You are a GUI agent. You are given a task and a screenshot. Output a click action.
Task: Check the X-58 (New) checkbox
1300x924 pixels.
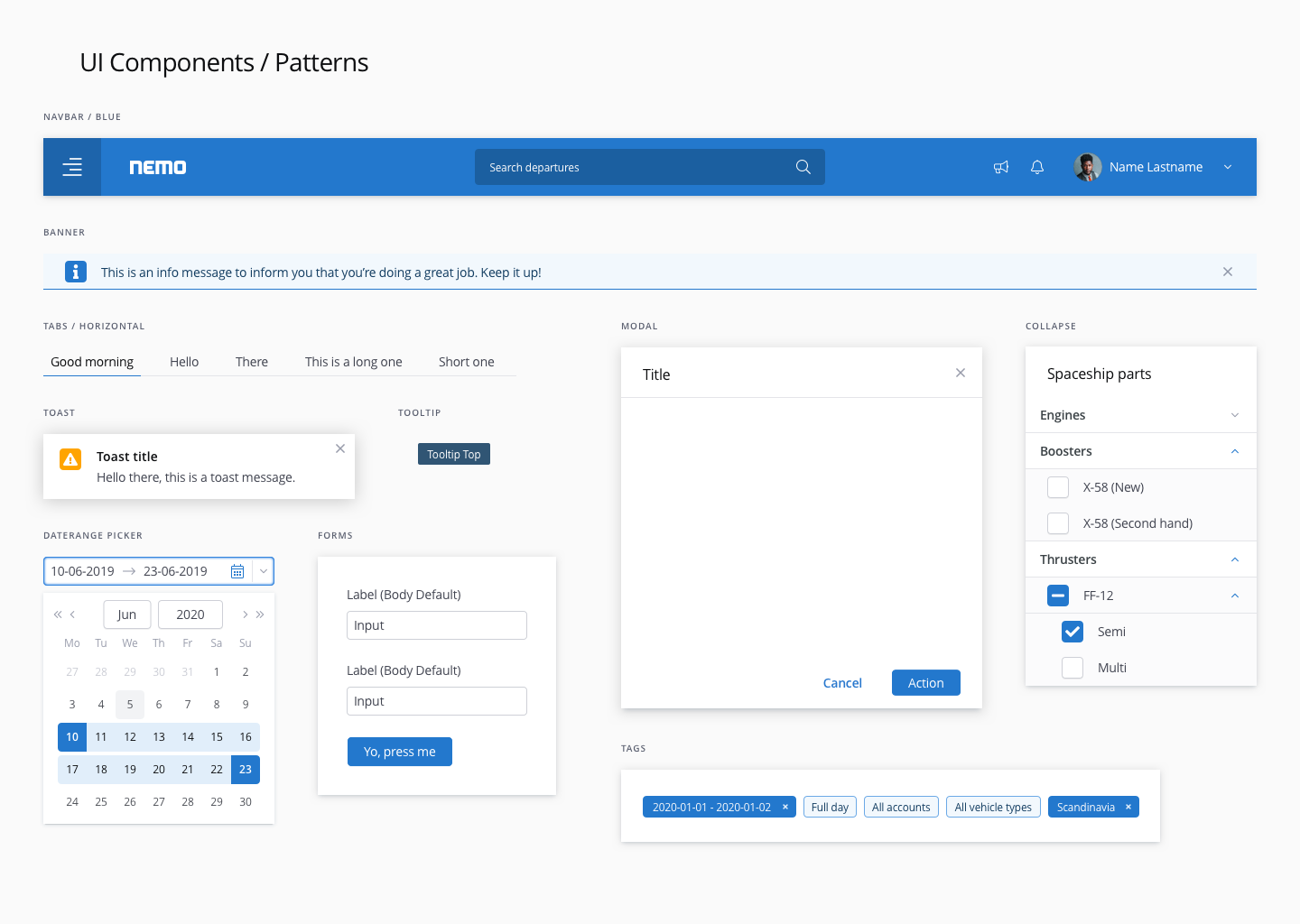(x=1058, y=487)
